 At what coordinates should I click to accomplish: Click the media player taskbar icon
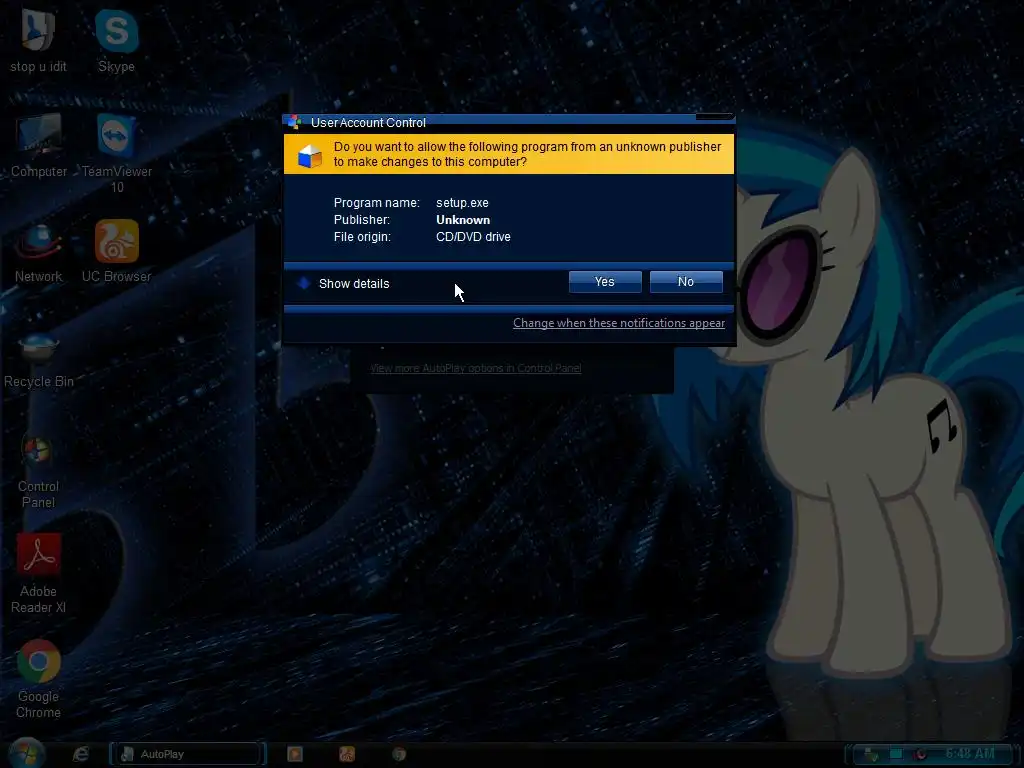295,754
